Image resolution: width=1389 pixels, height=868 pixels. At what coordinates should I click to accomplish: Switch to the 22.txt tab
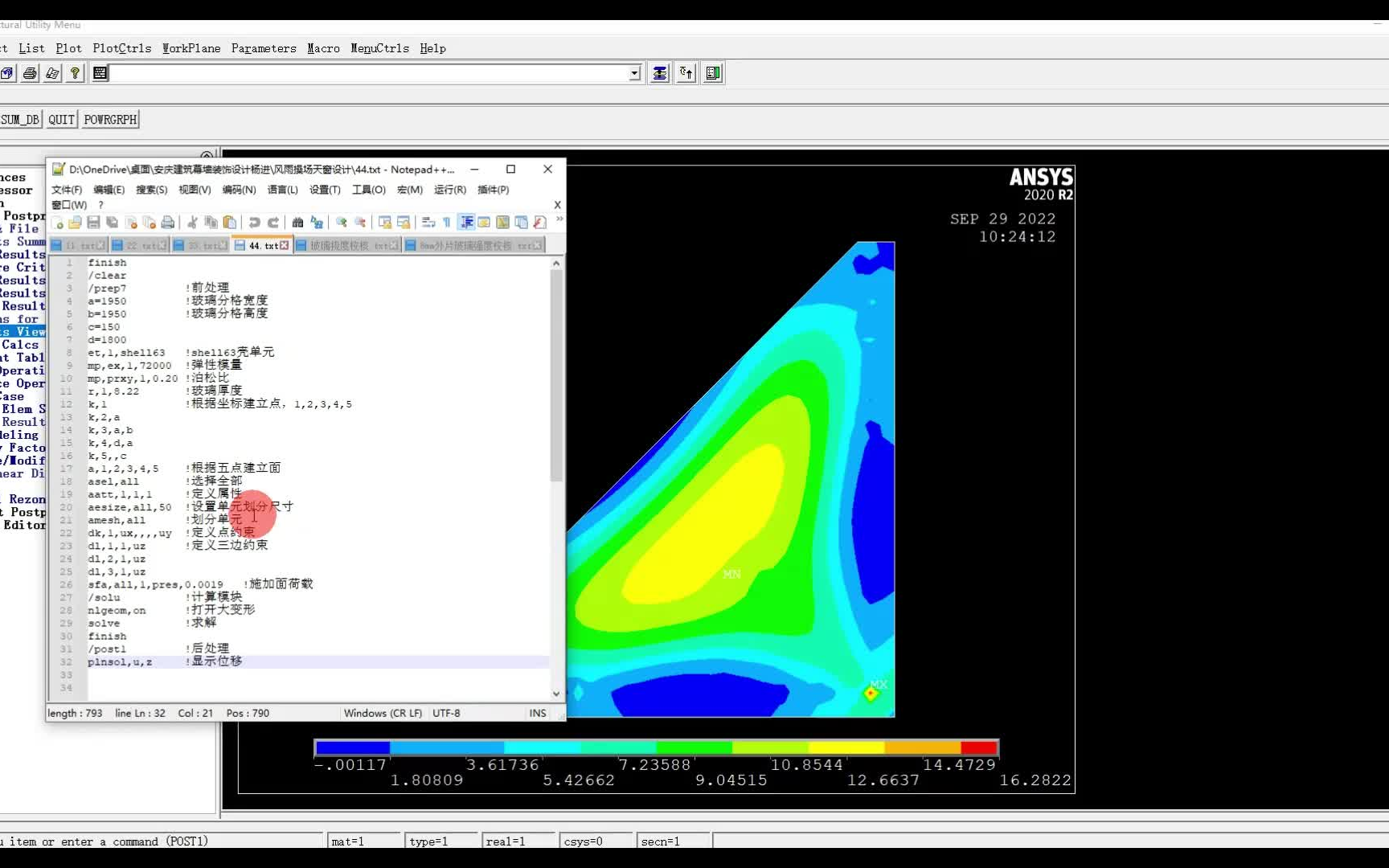pos(138,245)
